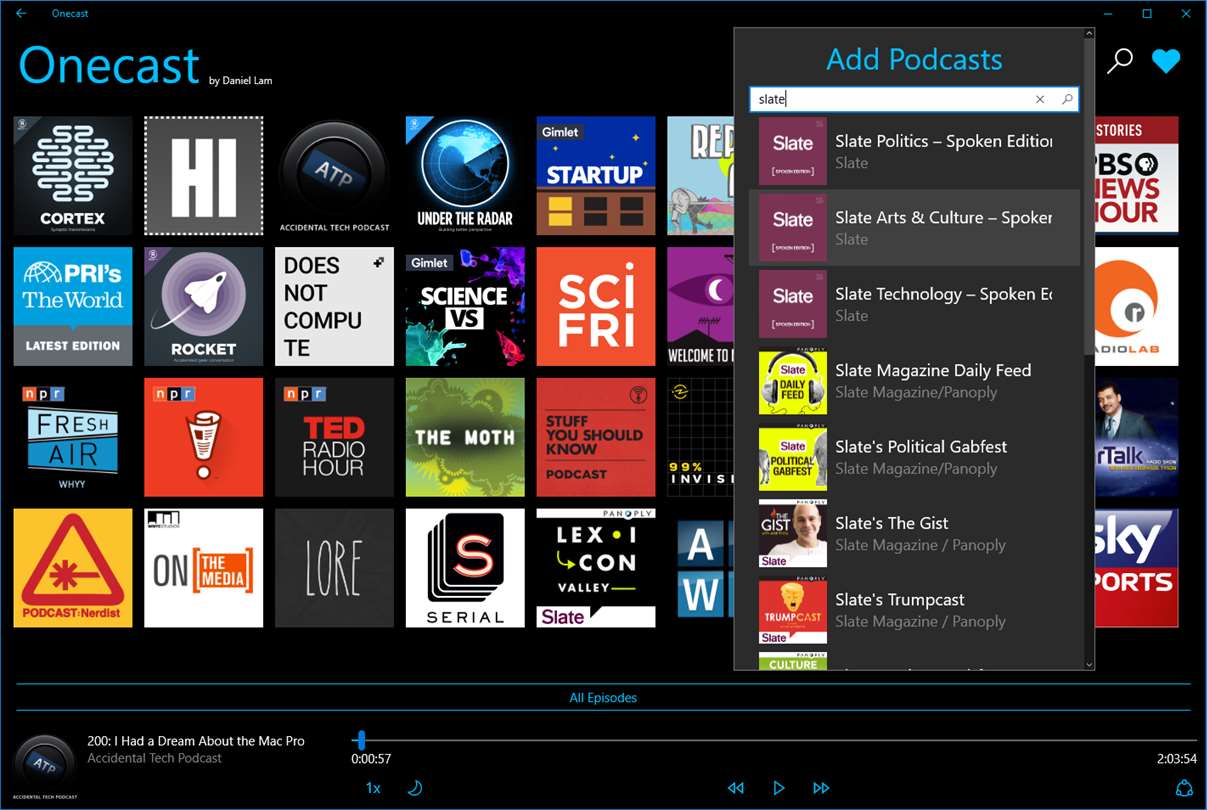Select Slate's The Gist result
This screenshot has width=1207, height=810.
point(914,533)
